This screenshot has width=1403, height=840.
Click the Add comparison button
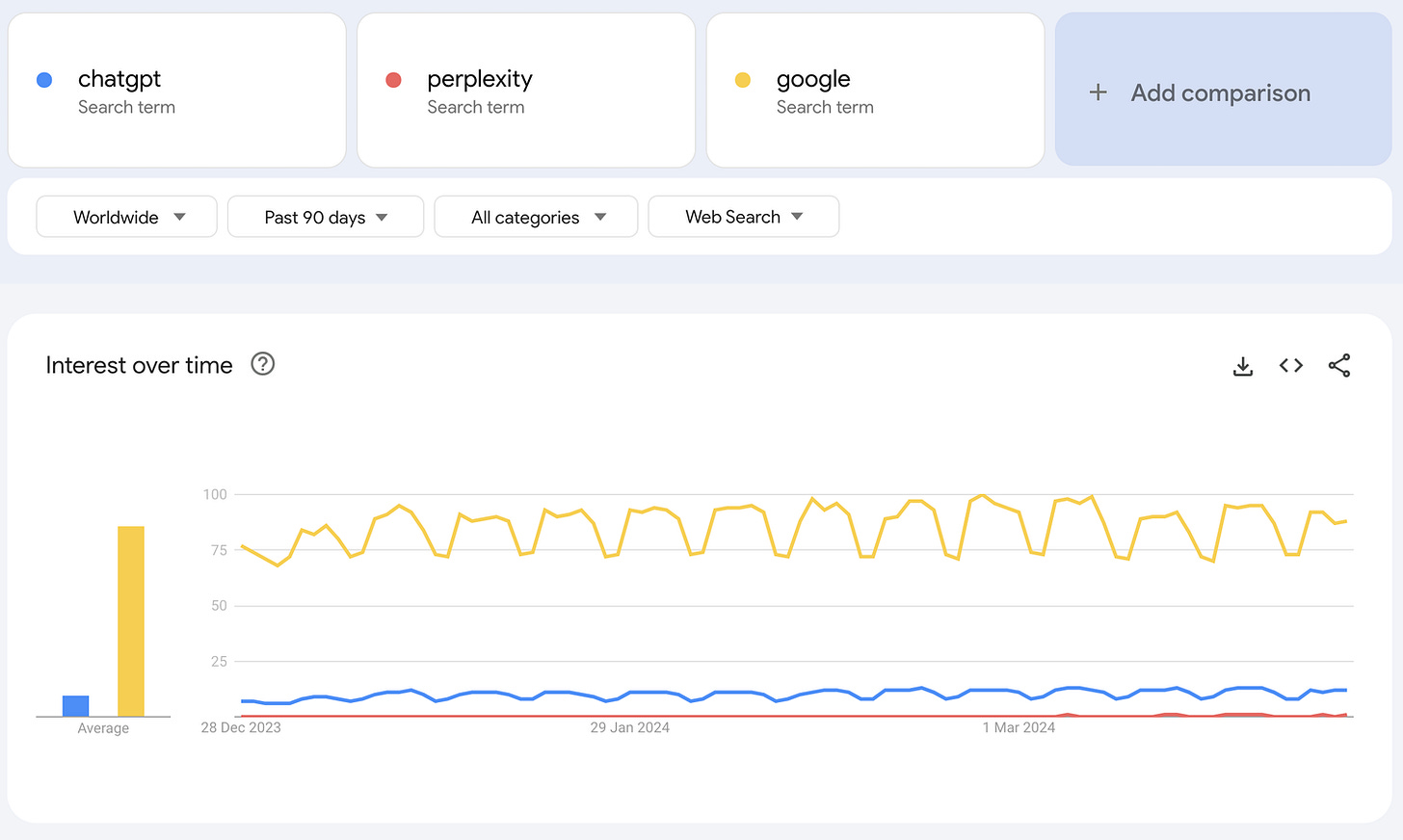coord(1221,92)
